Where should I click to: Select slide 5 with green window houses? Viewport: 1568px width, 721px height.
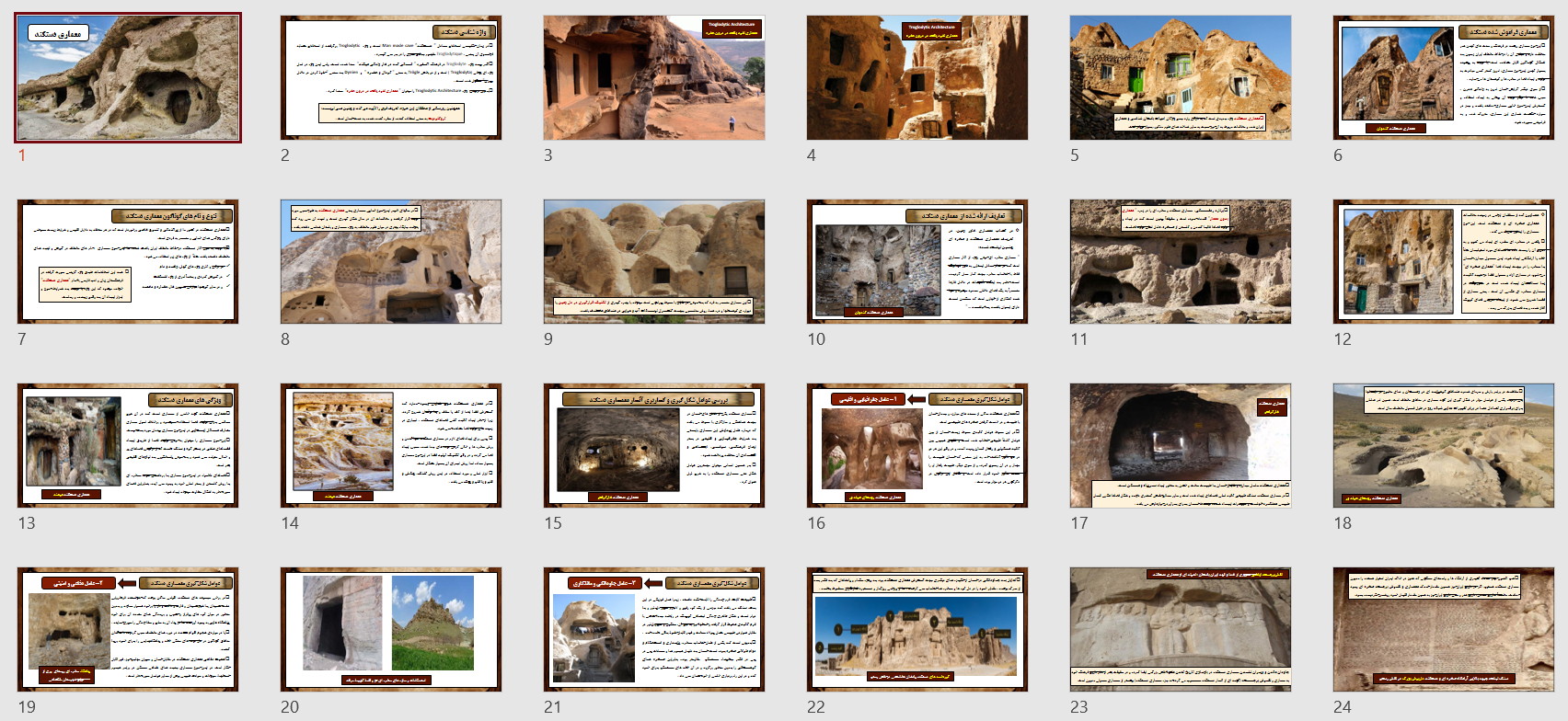[1181, 77]
